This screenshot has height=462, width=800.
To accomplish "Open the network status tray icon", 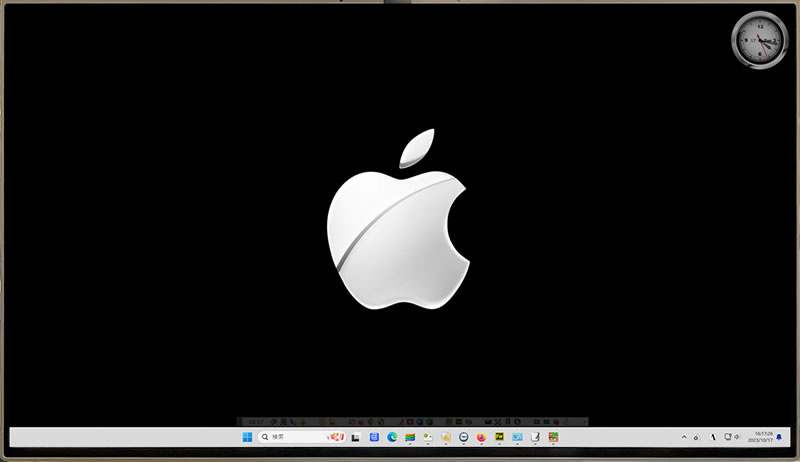I will [x=728, y=437].
